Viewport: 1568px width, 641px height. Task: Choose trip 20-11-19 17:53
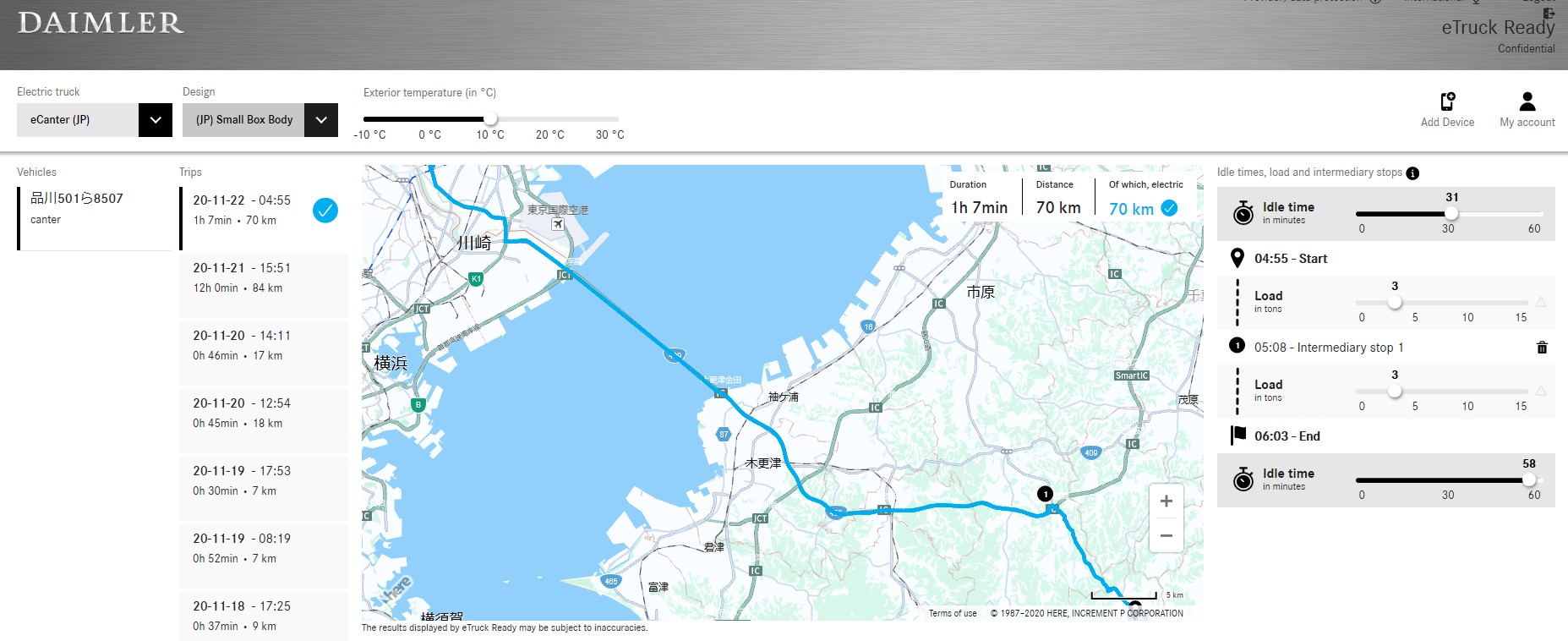point(263,481)
